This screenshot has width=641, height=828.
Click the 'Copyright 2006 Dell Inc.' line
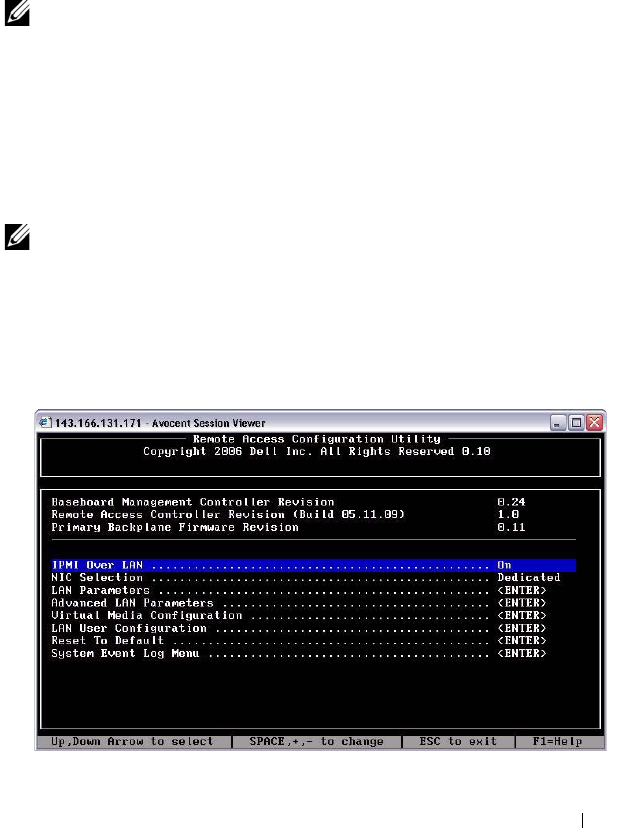(x=317, y=452)
